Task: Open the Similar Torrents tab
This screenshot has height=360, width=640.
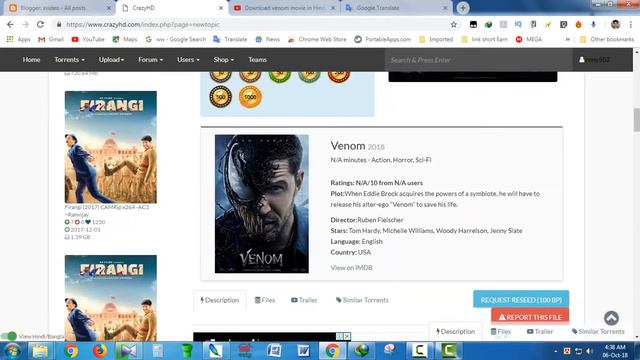Action: click(x=362, y=300)
